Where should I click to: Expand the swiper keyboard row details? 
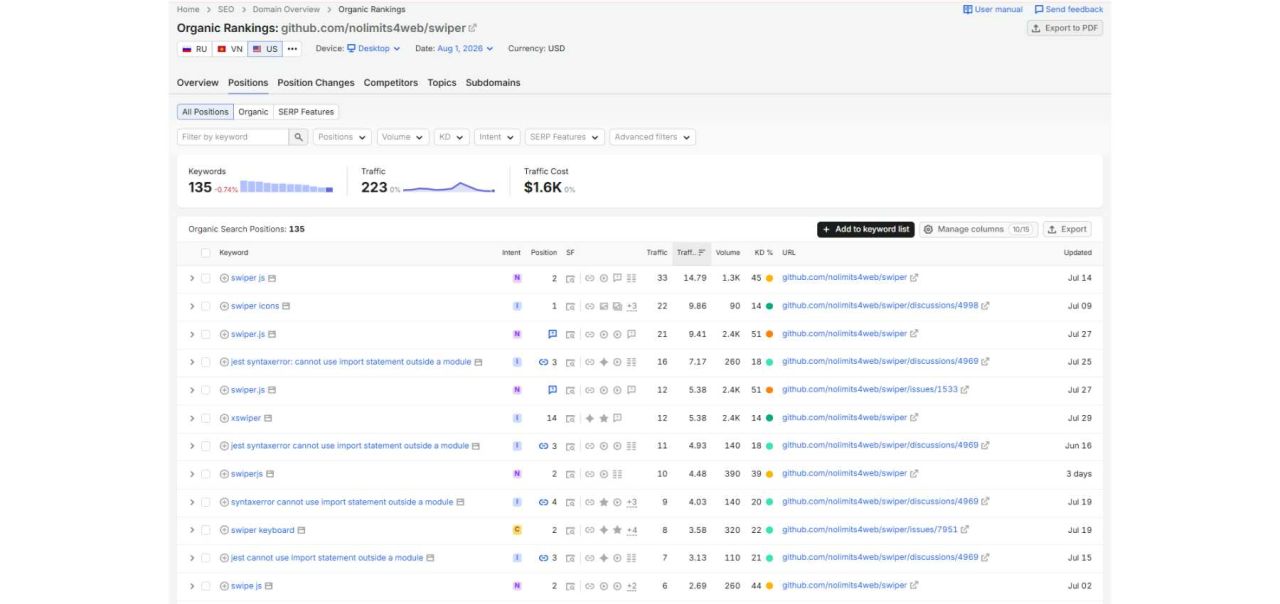tap(192, 530)
